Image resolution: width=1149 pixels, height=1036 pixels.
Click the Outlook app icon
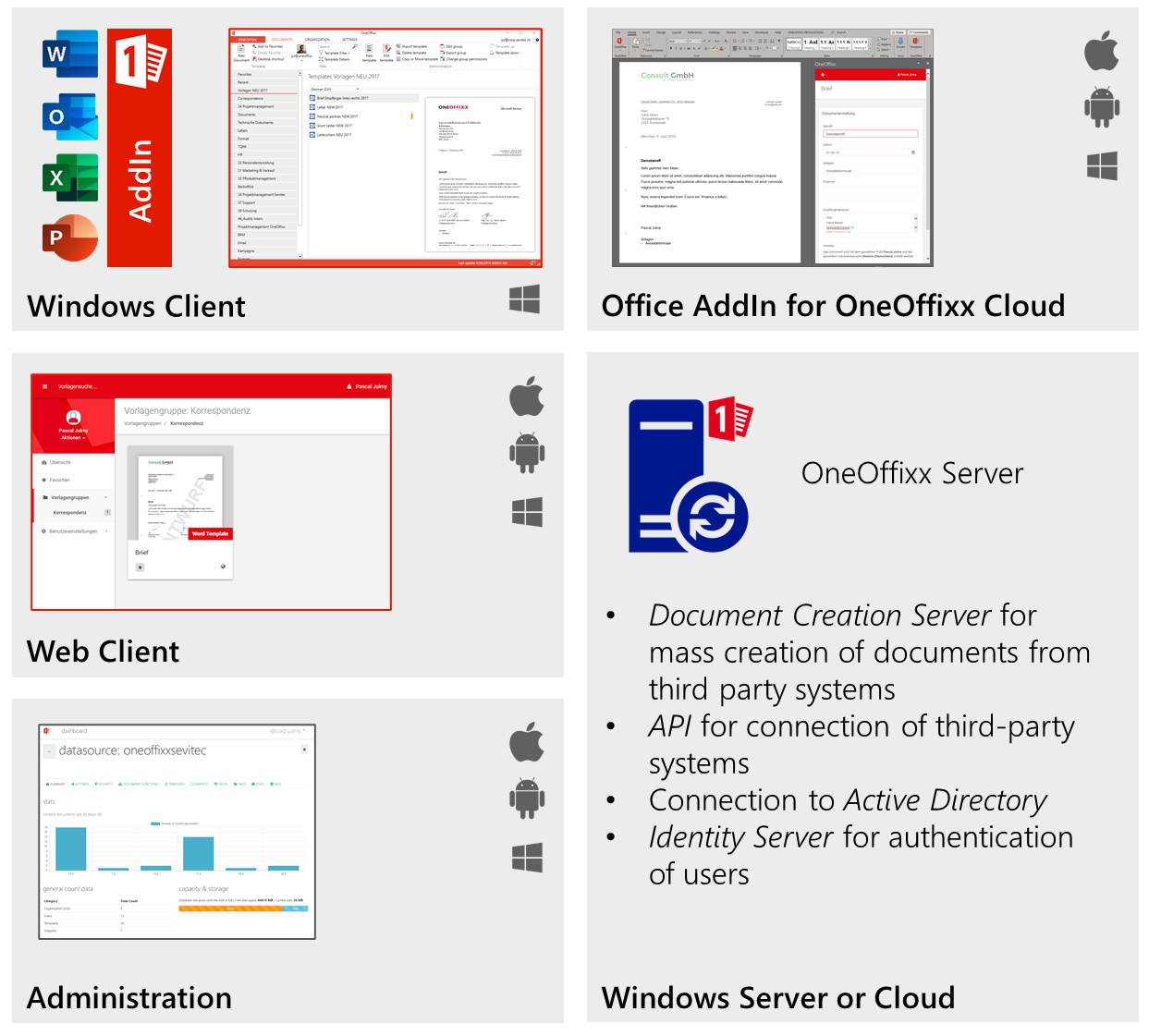click(x=70, y=116)
